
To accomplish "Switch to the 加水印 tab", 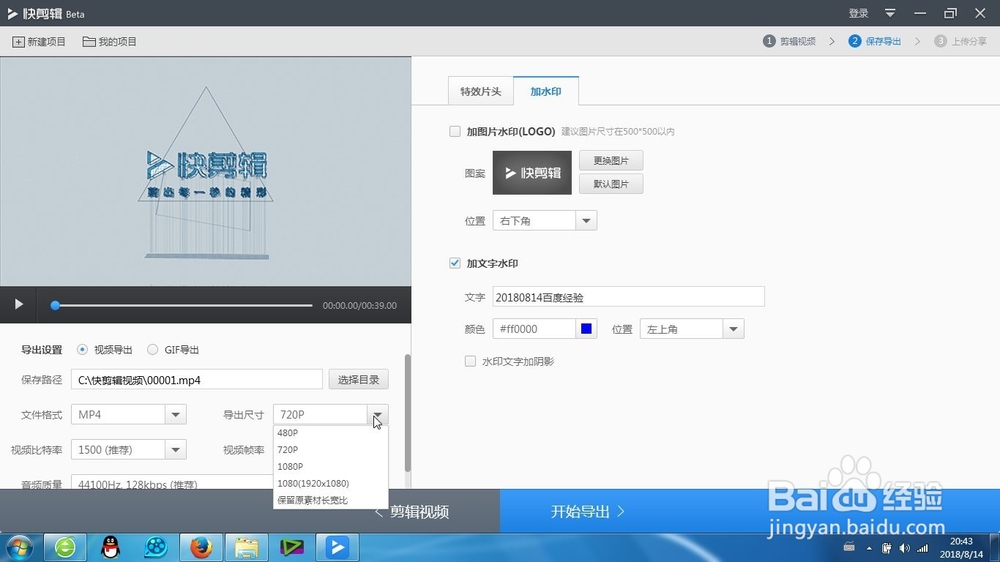I will click(546, 91).
